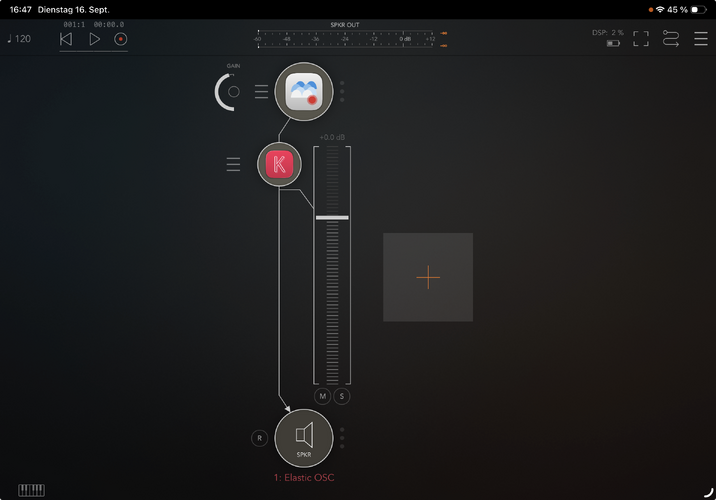Screen dimensions: 716x500
Task: Open the on-screen piano keyboard
Action: [32, 490]
